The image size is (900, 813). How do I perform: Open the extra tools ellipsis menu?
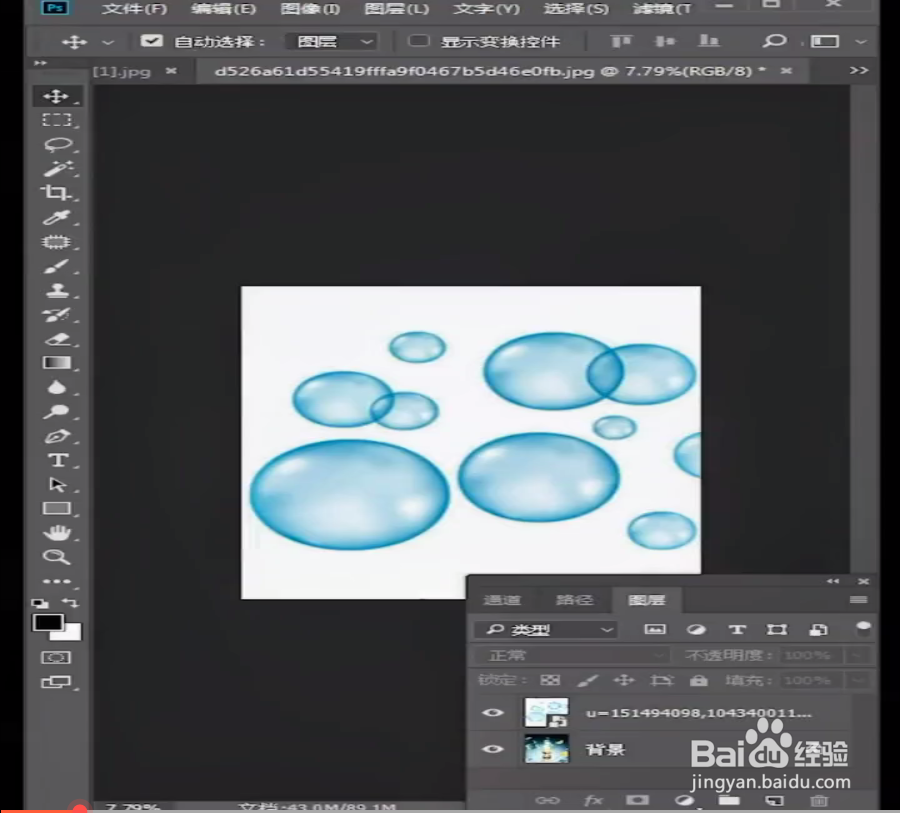click(x=56, y=581)
